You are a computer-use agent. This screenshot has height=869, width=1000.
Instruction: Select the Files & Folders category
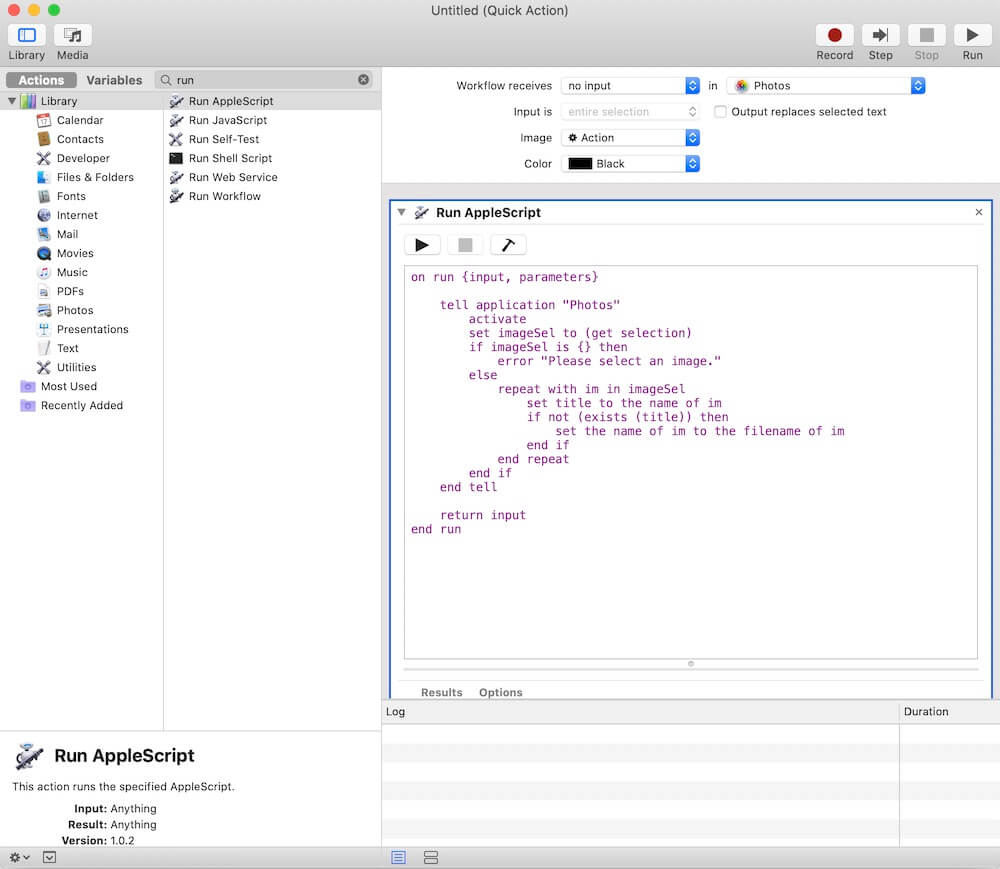click(95, 177)
